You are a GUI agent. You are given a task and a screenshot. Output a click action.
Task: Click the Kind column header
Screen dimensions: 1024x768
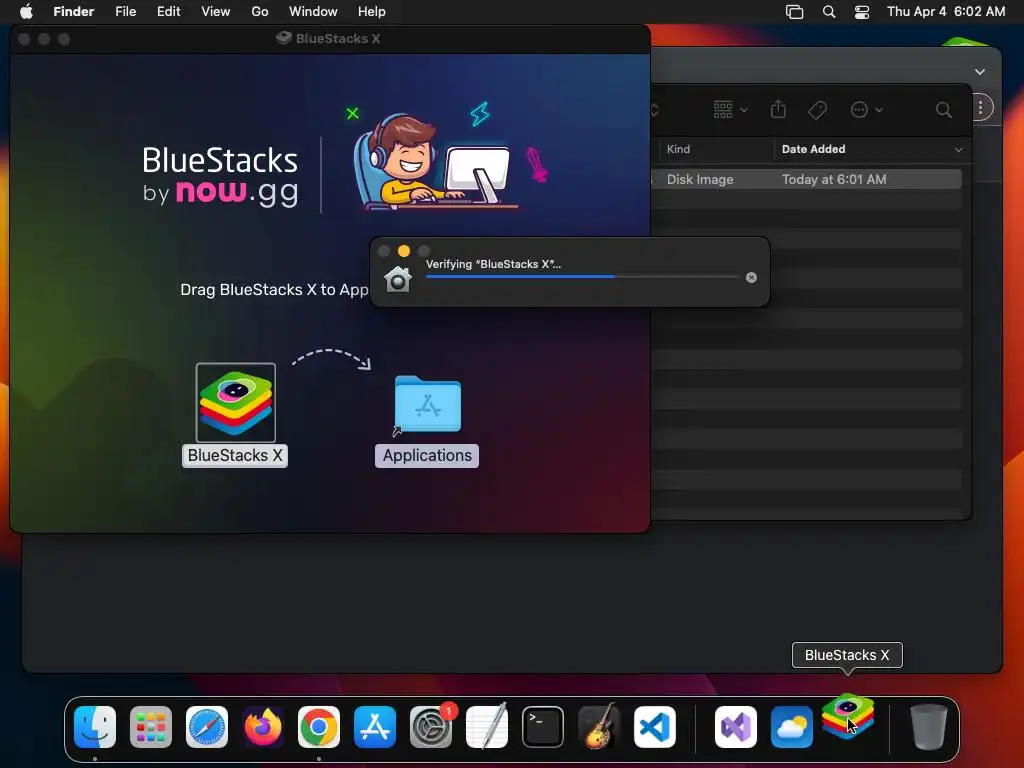(x=715, y=149)
